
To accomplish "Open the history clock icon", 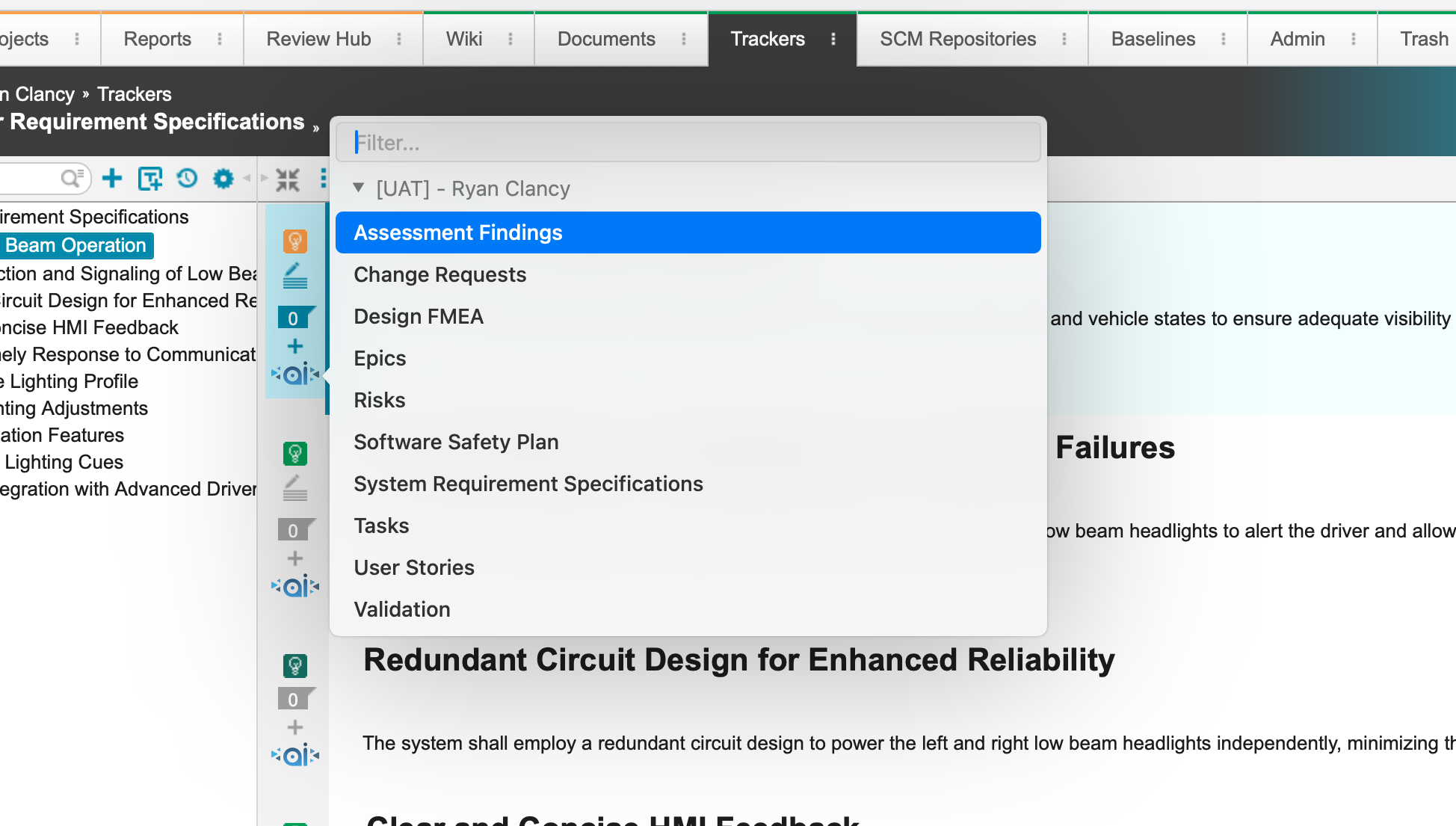I will point(187,179).
